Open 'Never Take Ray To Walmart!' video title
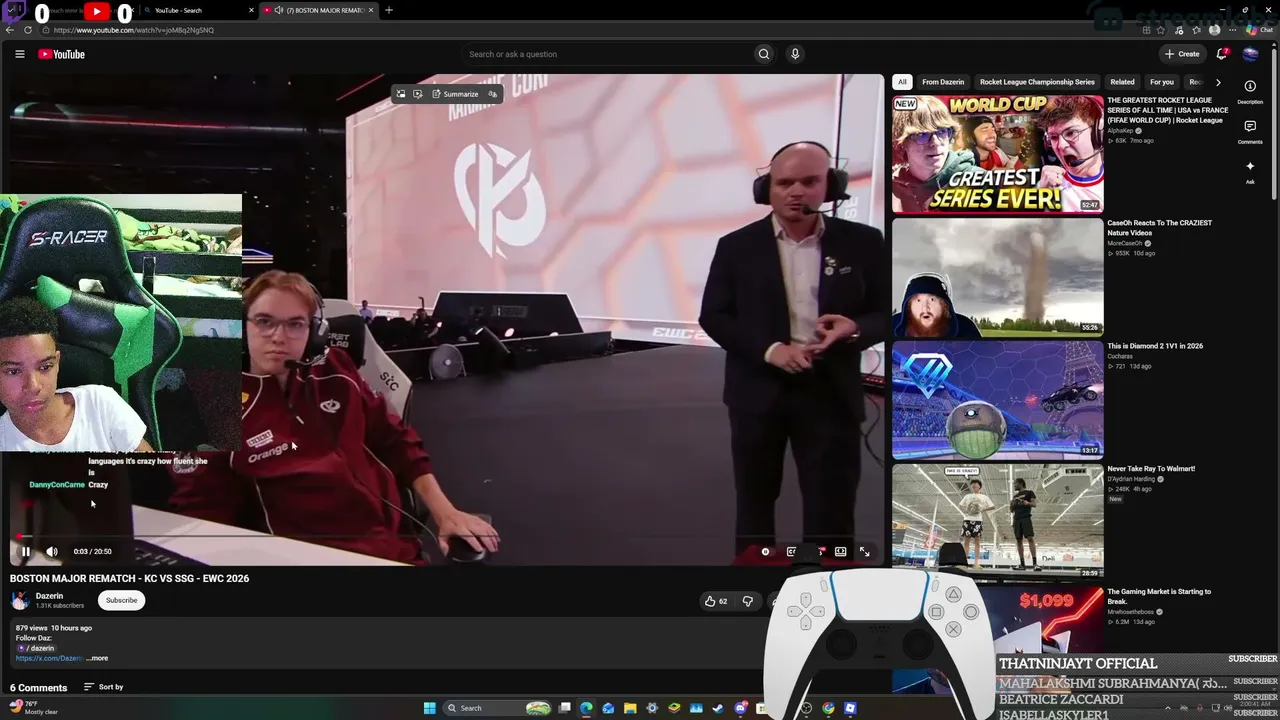The height and width of the screenshot is (720, 1280). point(1151,469)
